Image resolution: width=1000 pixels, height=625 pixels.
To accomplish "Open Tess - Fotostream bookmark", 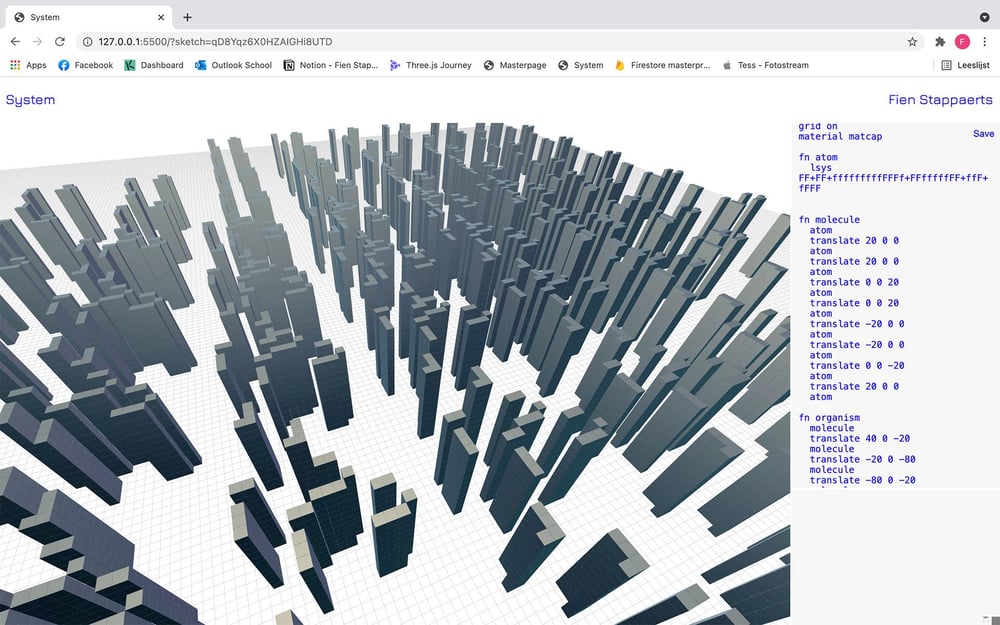I will tap(765, 65).
